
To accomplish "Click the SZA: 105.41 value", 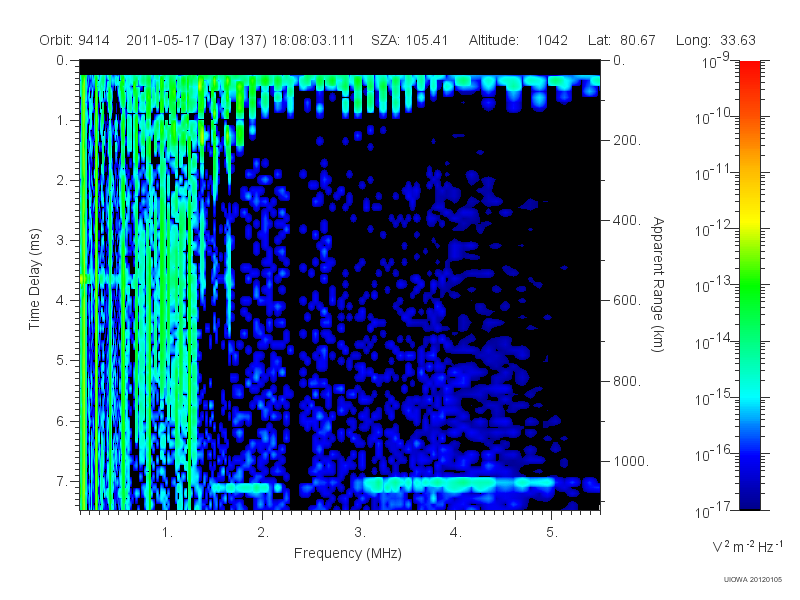I will coord(410,40).
